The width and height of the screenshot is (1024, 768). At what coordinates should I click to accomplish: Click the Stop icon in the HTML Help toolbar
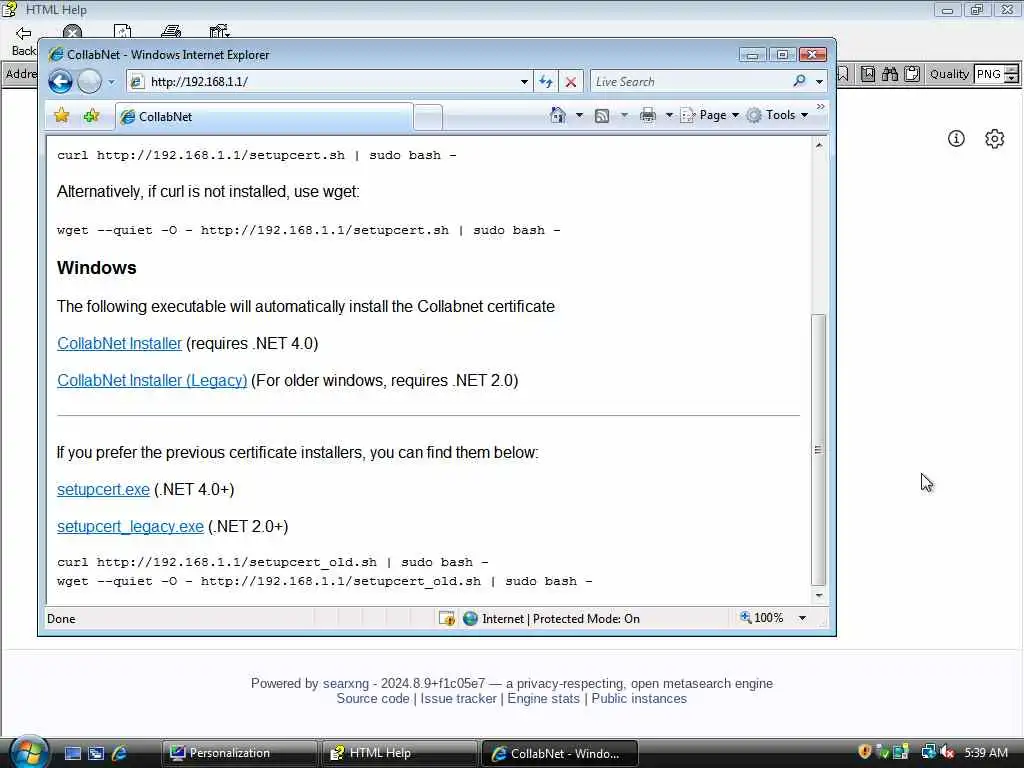coord(72,32)
